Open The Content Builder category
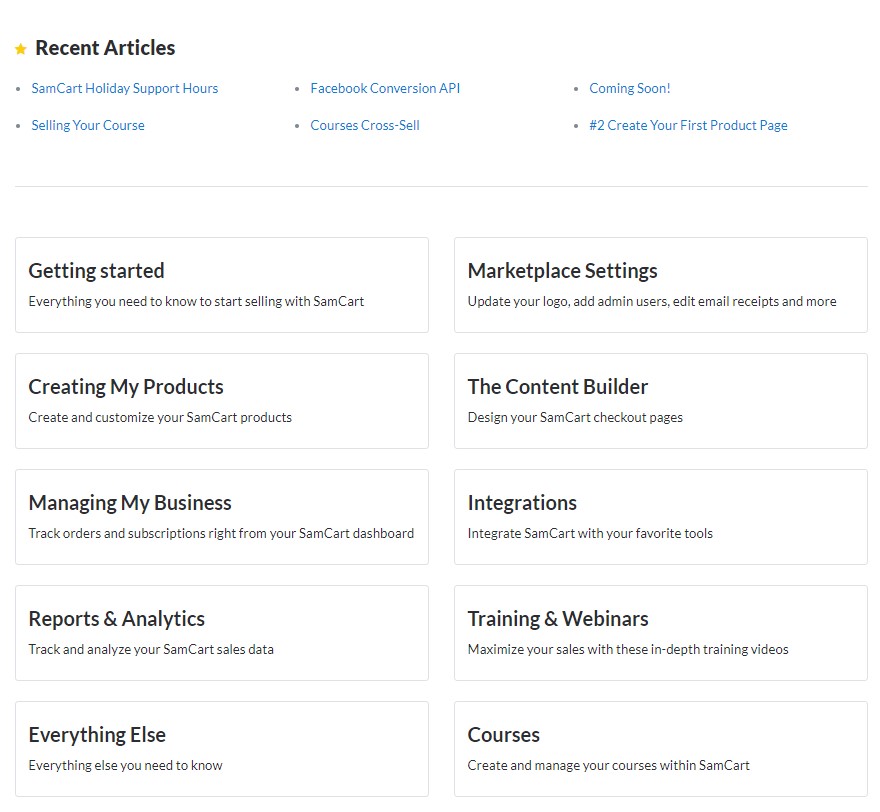The image size is (880, 812). click(x=660, y=401)
